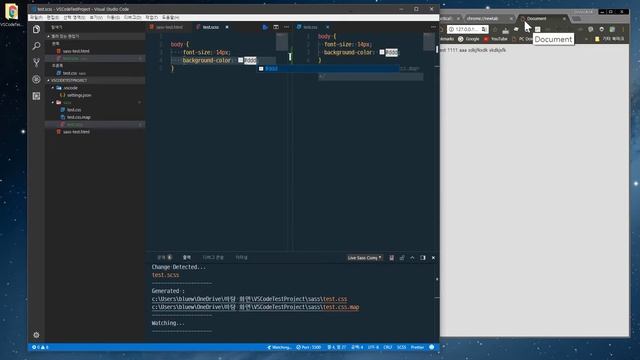Click the feedback smiley in status bar
640x360 pixels.
coord(432,347)
